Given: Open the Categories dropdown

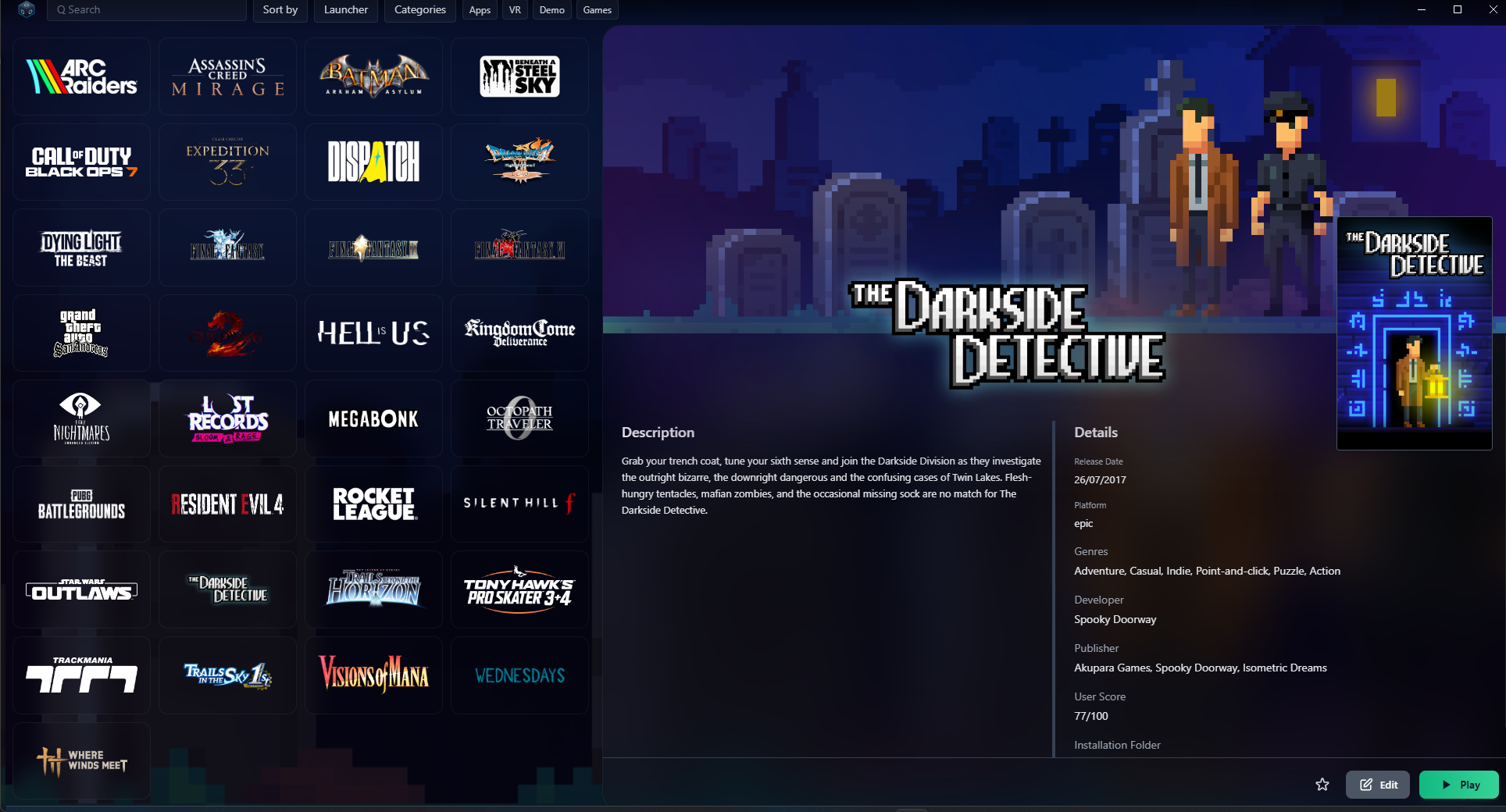Looking at the screenshot, I should 419,10.
